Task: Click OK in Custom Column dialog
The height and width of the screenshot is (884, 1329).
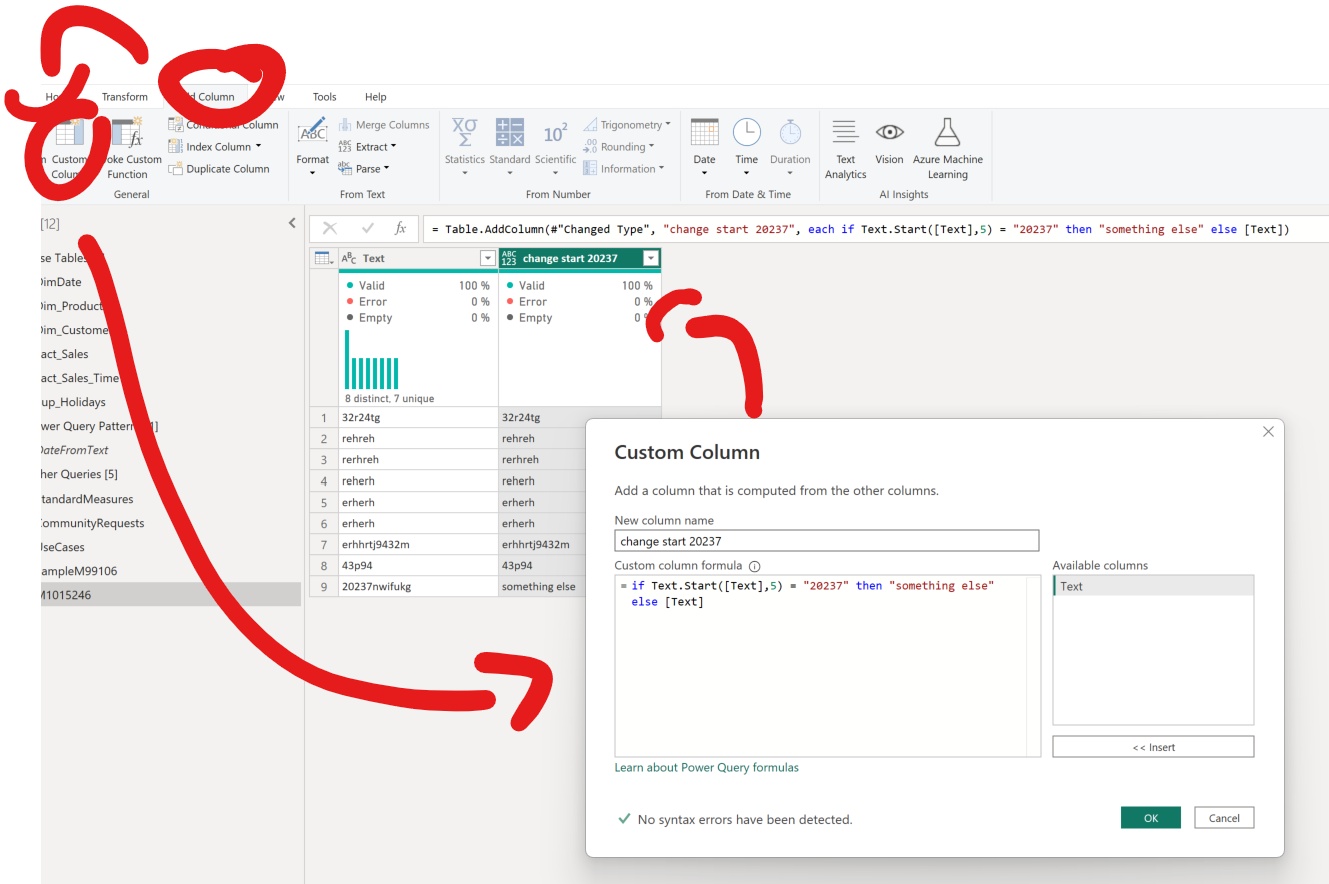Action: coord(1151,818)
